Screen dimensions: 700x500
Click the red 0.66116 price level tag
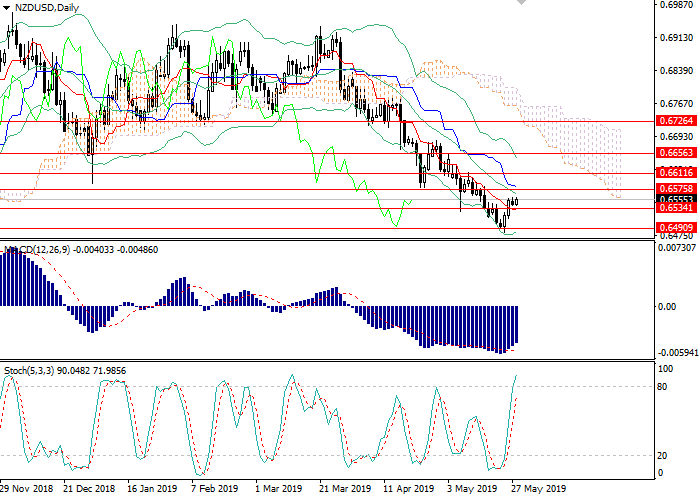tap(675, 173)
